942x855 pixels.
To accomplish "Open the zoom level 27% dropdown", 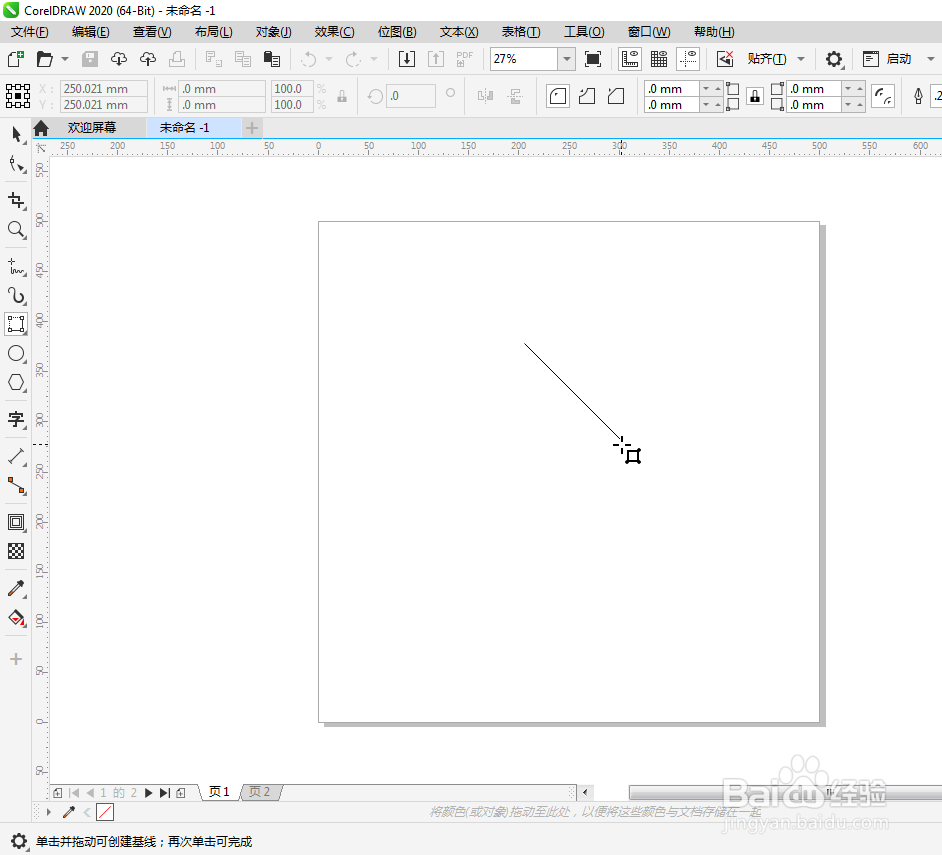I will point(567,59).
